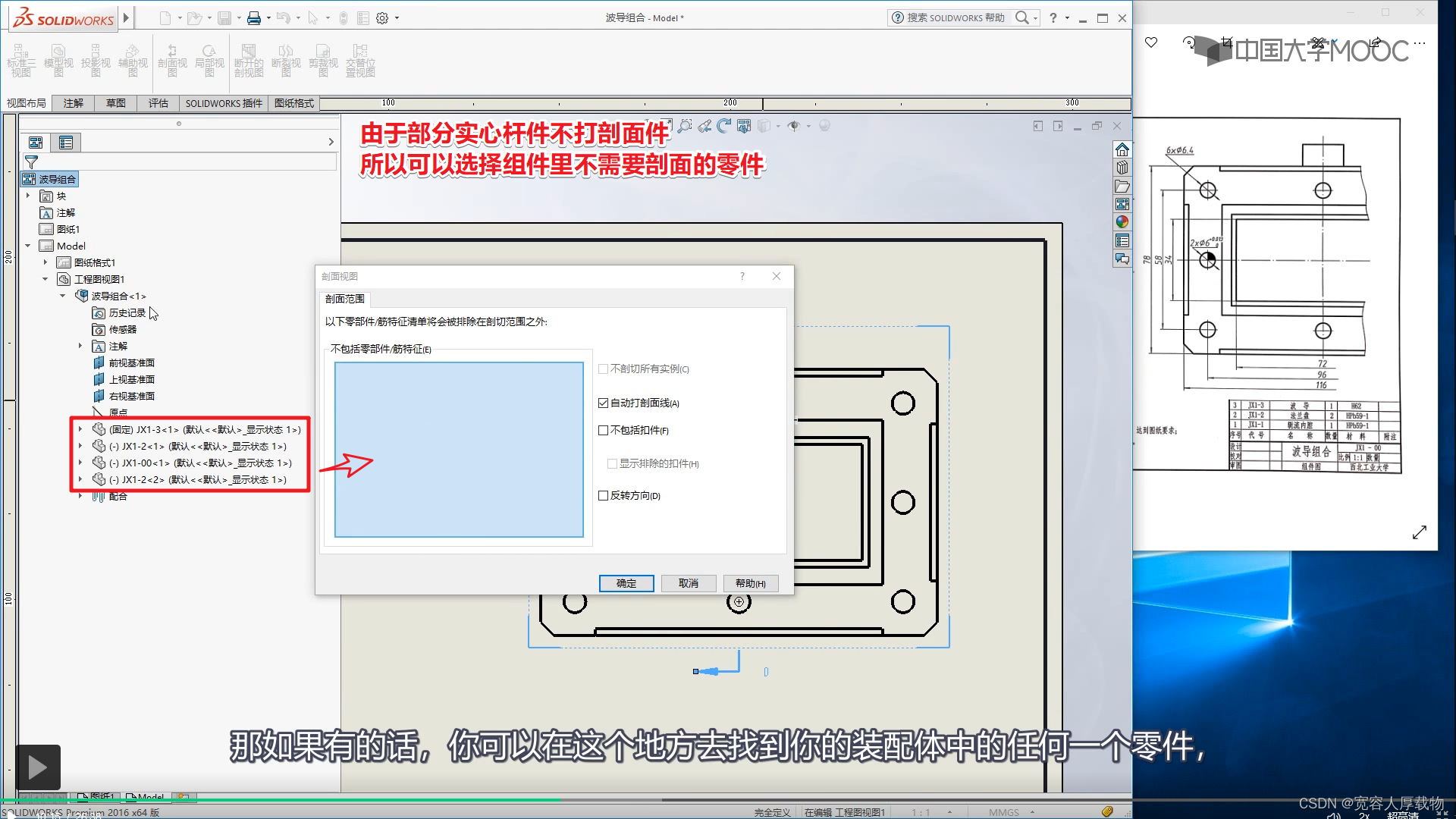Open appearances color ball icon
The image size is (1456, 819).
1122,222
